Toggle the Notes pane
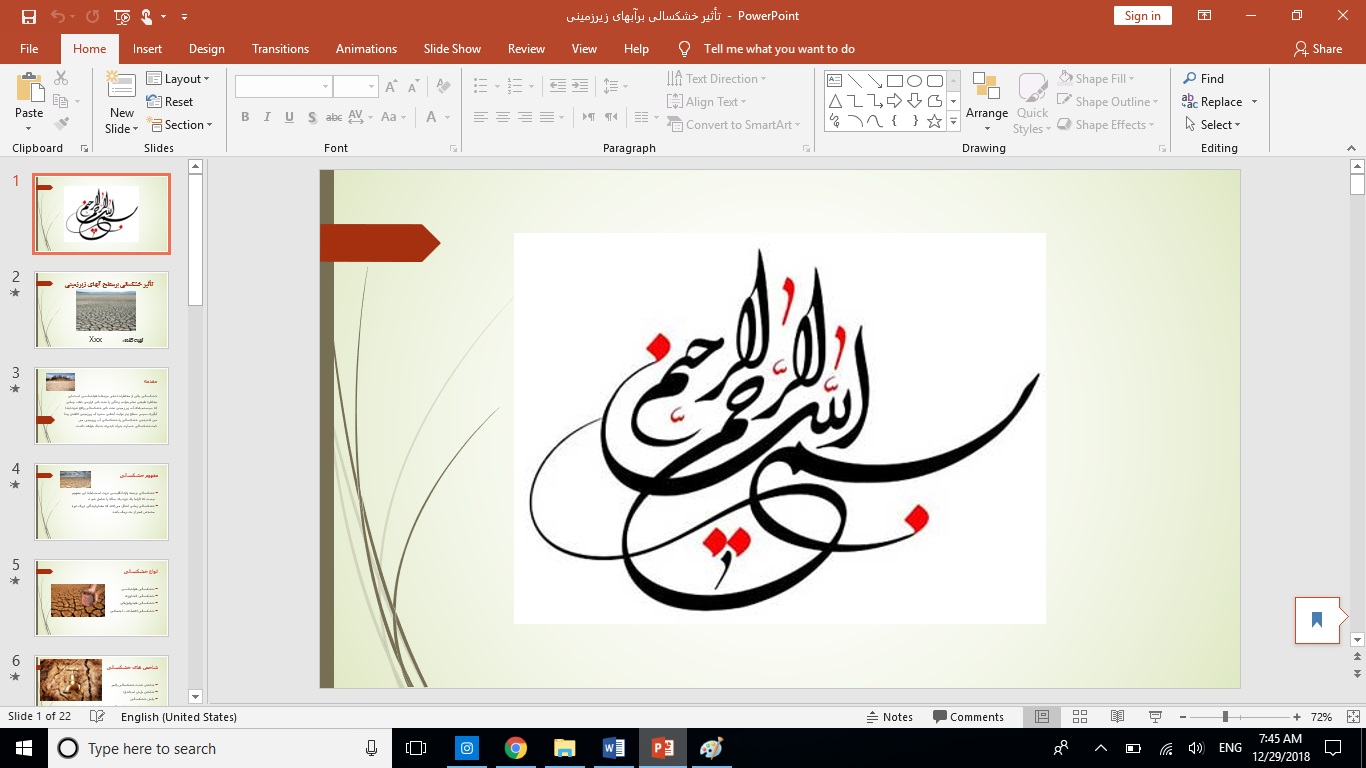 [889, 717]
